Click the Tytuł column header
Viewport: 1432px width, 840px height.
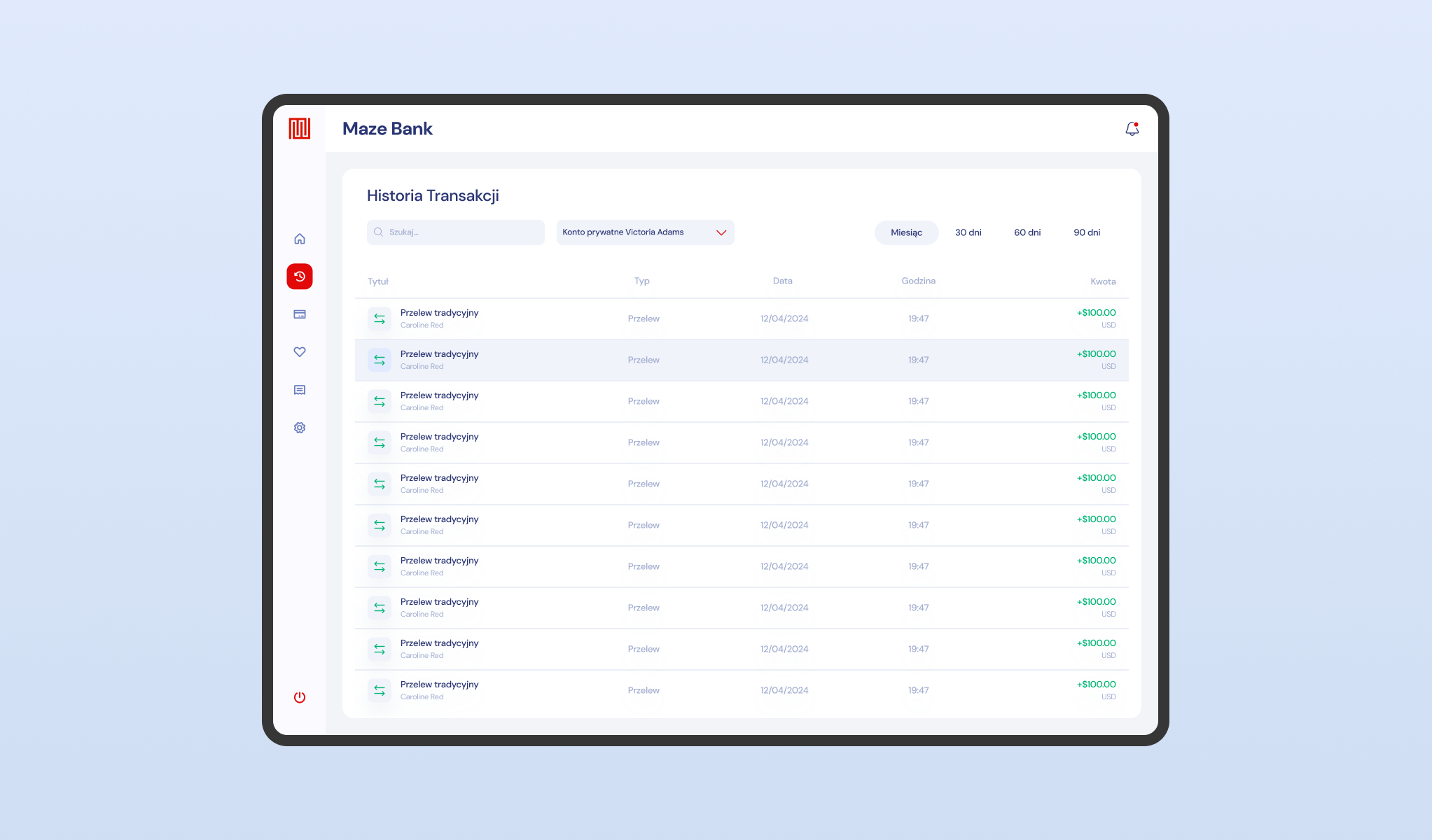pyautogui.click(x=378, y=281)
